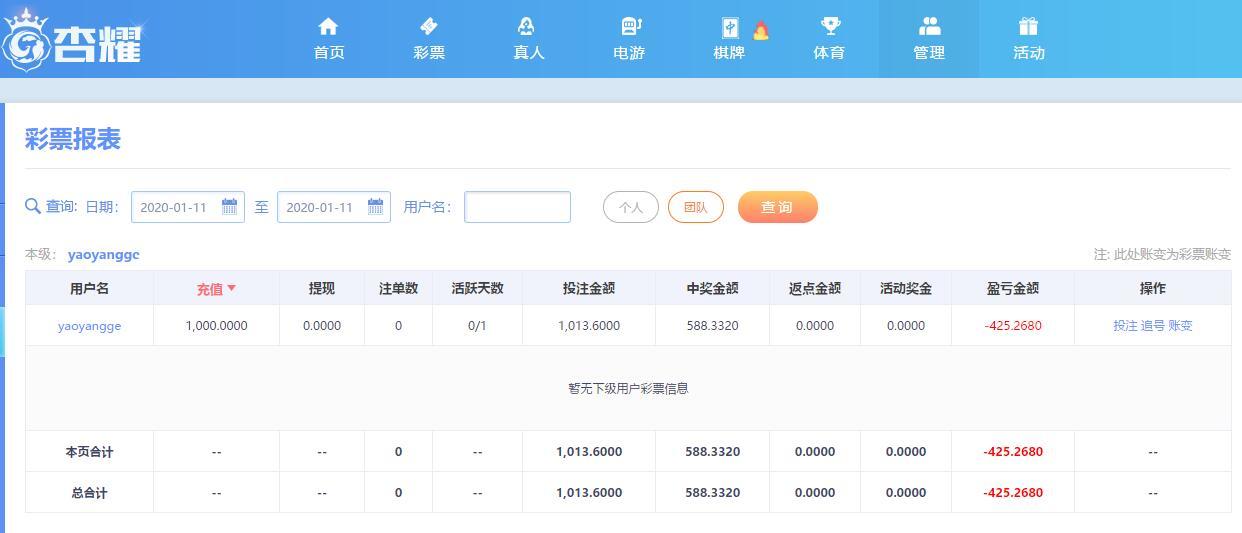
Task: Click the 首页 menu label
Action: [329, 53]
